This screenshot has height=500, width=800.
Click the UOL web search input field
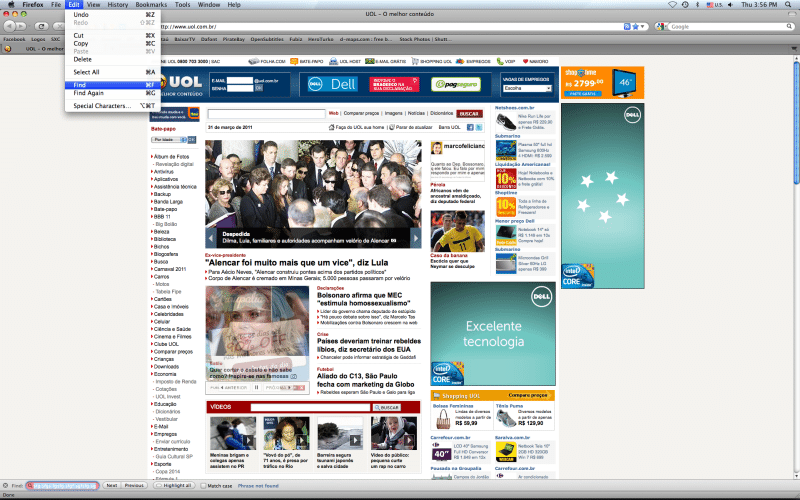point(266,114)
